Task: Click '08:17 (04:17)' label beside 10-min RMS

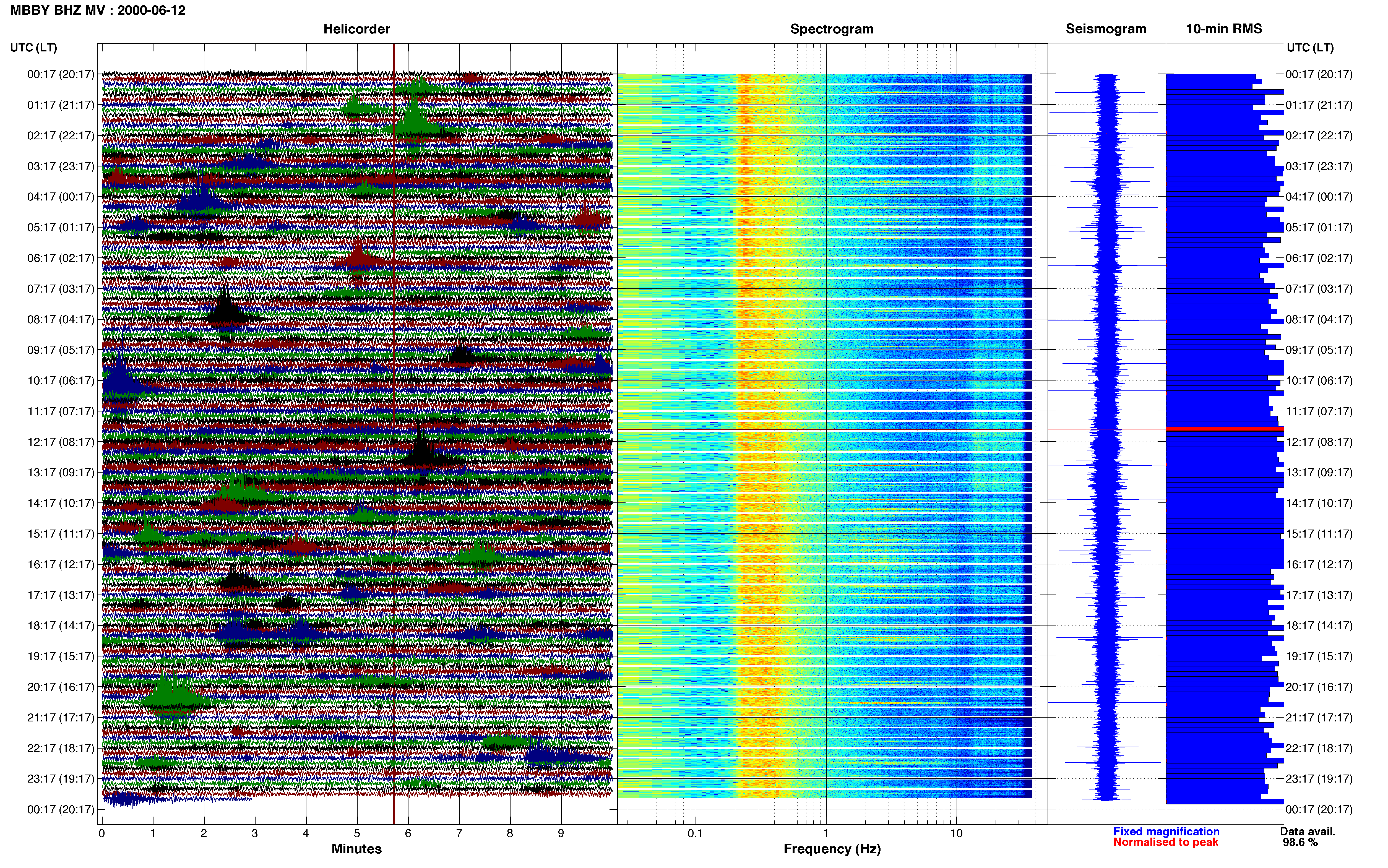Action: 1319,319
